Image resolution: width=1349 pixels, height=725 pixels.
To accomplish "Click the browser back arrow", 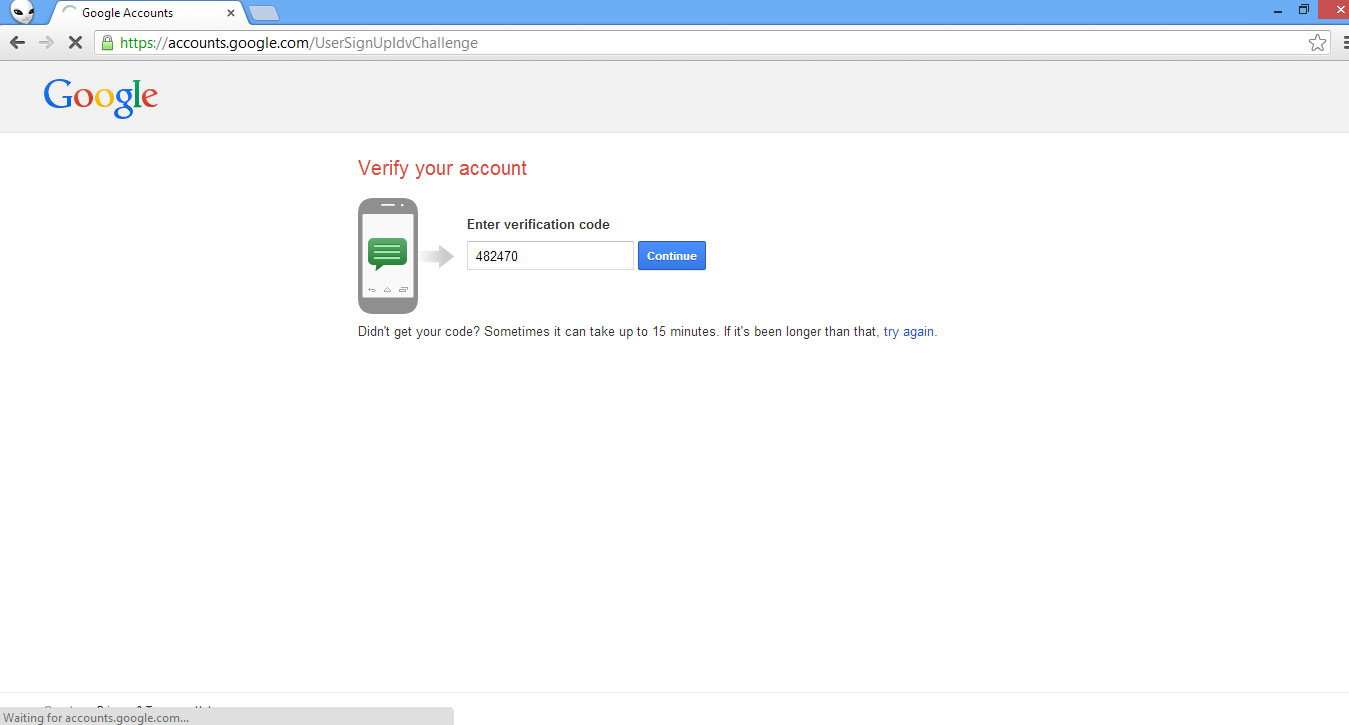I will 17,43.
